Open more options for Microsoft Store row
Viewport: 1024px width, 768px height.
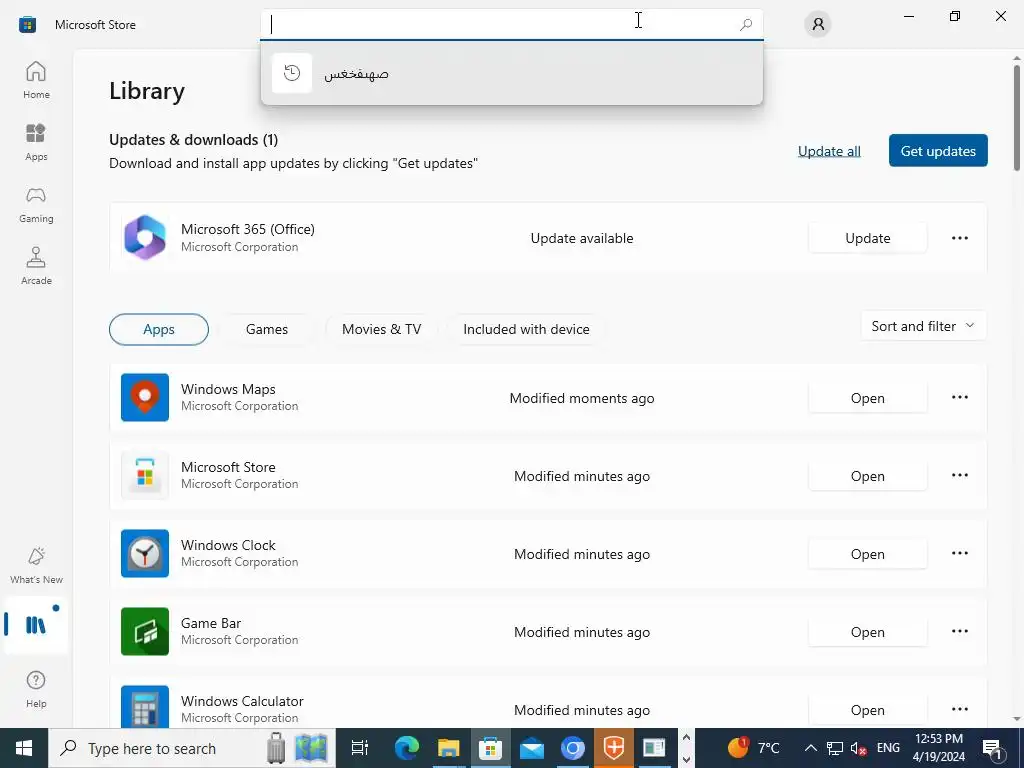pos(959,475)
